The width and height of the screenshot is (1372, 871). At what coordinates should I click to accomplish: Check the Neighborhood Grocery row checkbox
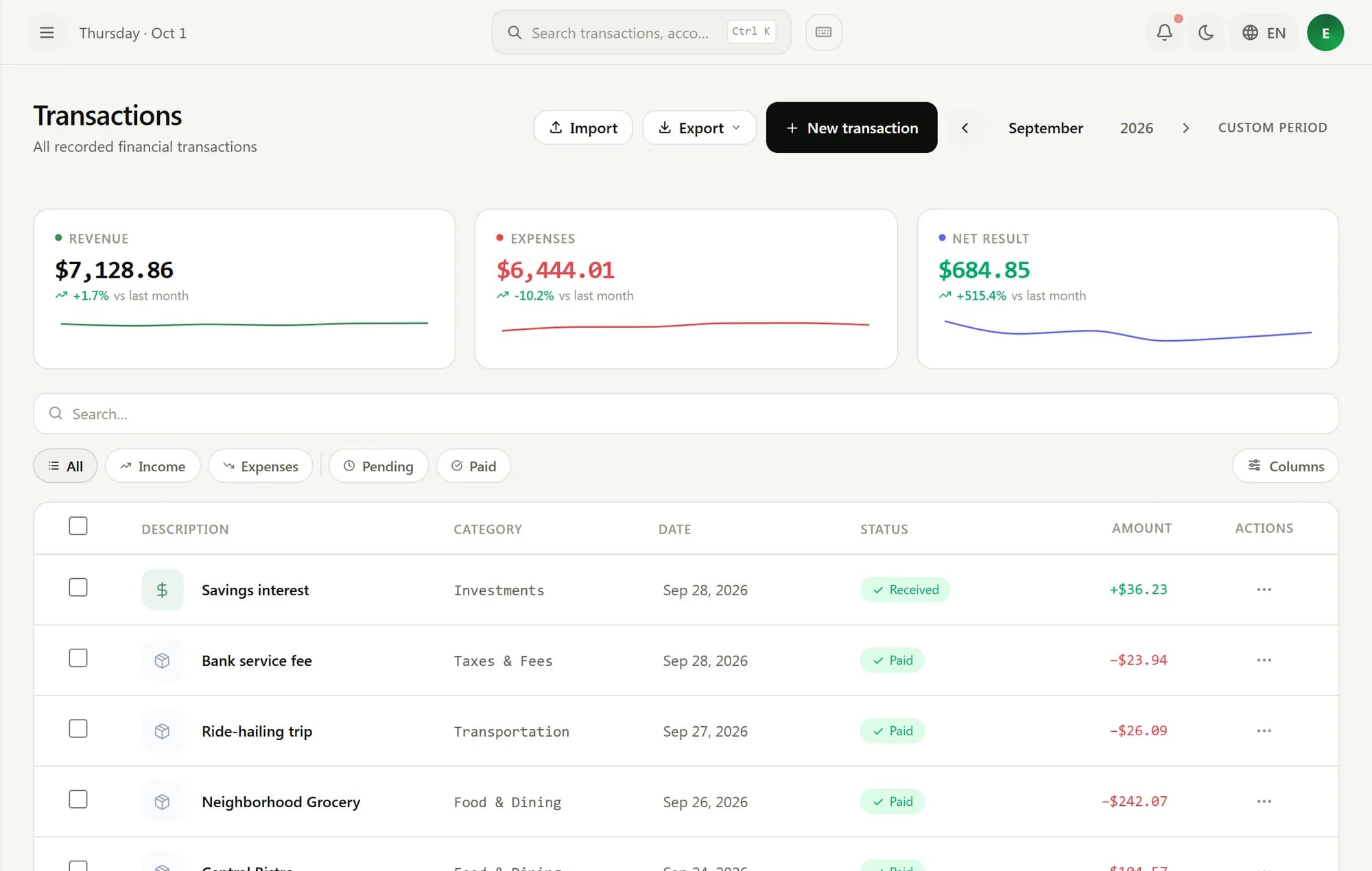(78, 800)
